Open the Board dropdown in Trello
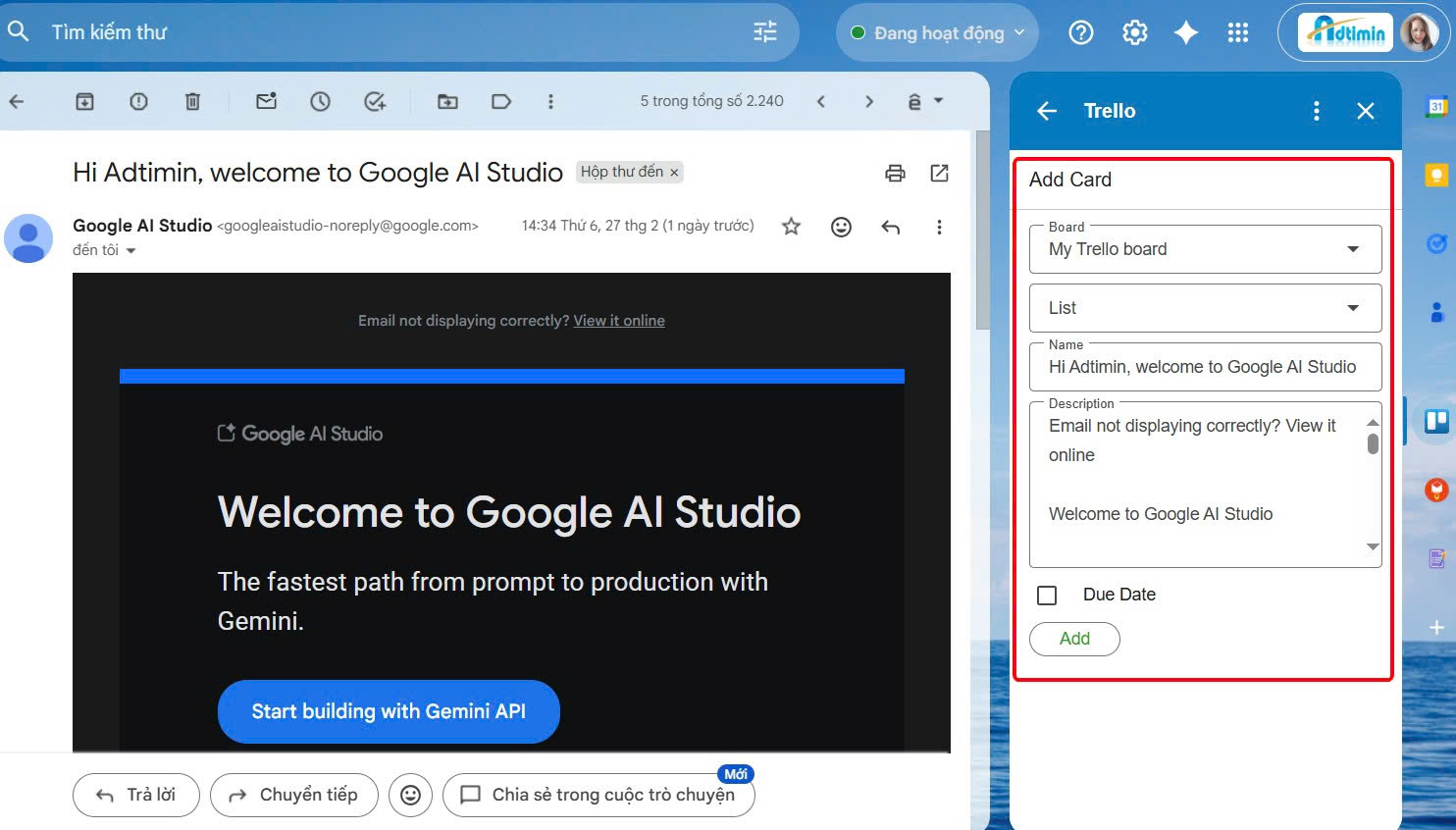 (x=1205, y=249)
